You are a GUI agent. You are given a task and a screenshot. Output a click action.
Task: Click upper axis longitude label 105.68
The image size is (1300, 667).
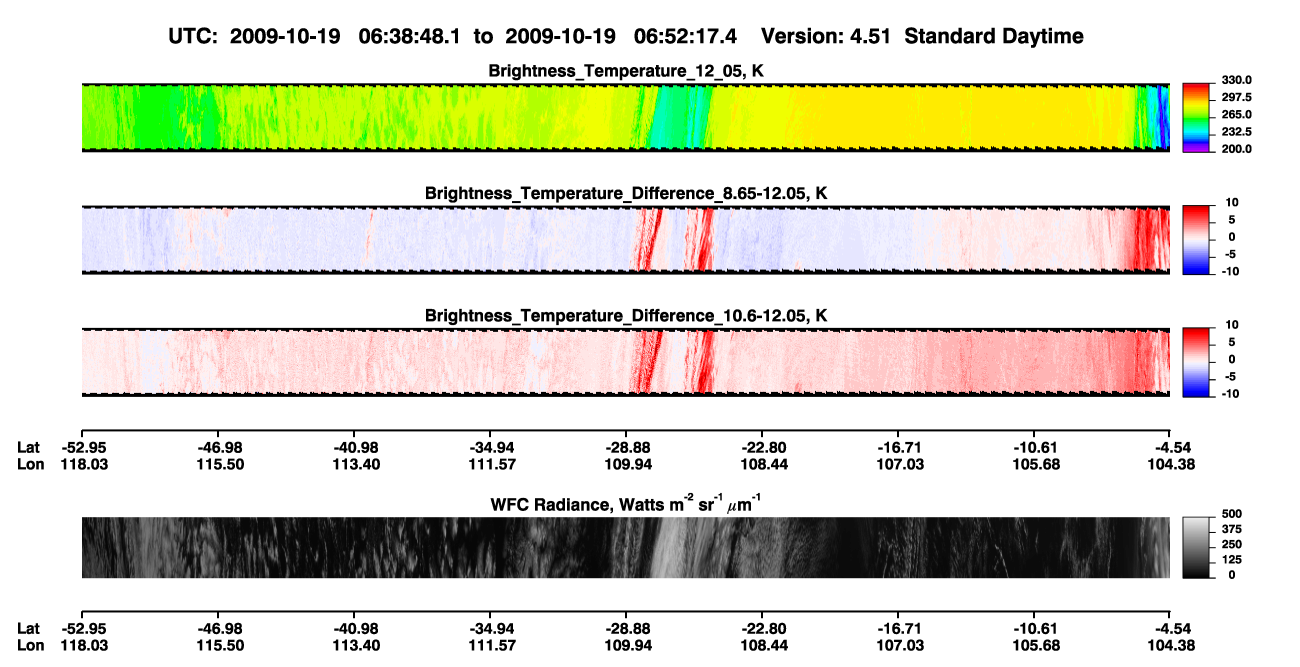(x=1034, y=464)
